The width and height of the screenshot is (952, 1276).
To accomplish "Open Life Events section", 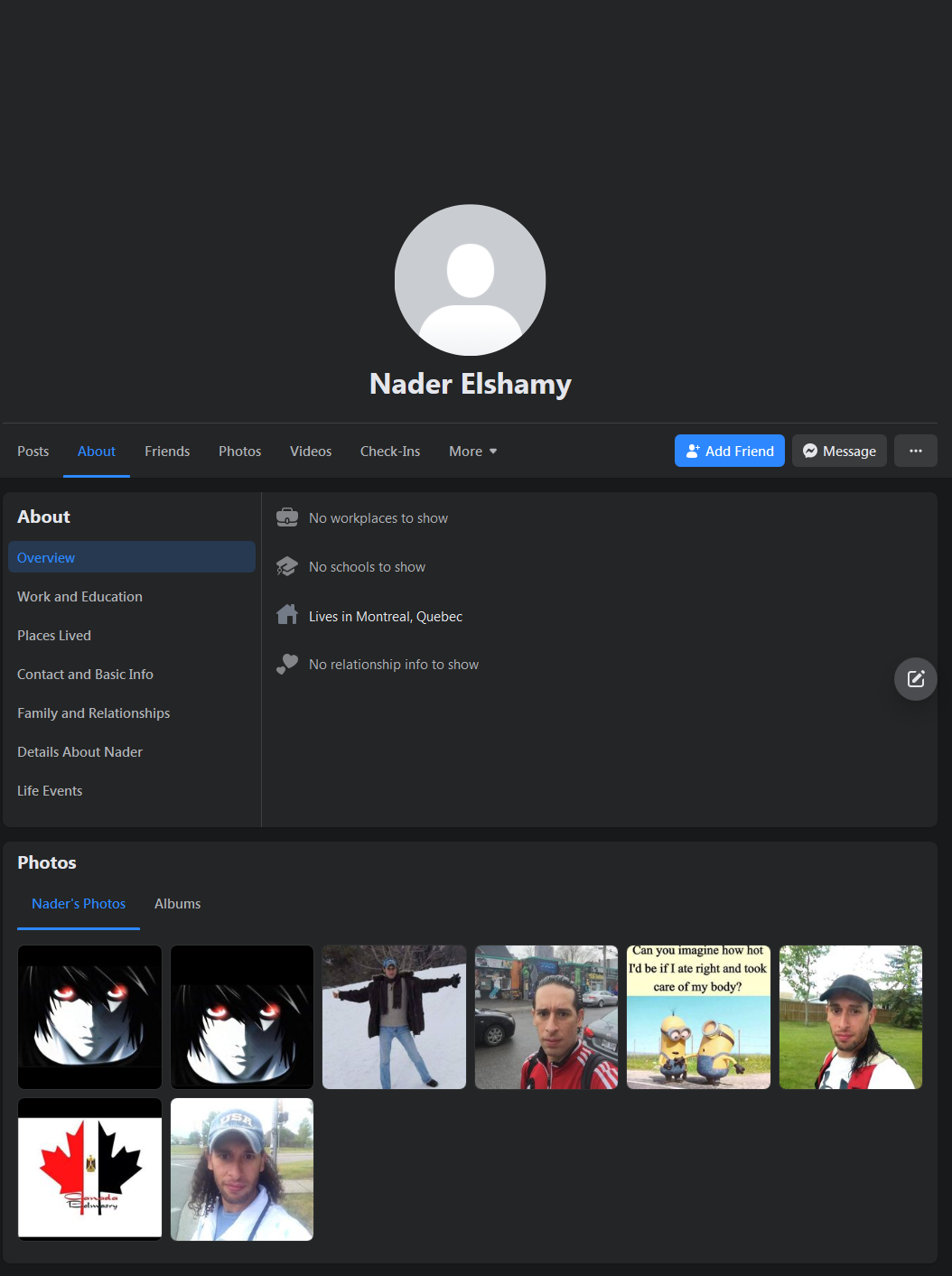I will tap(132, 790).
